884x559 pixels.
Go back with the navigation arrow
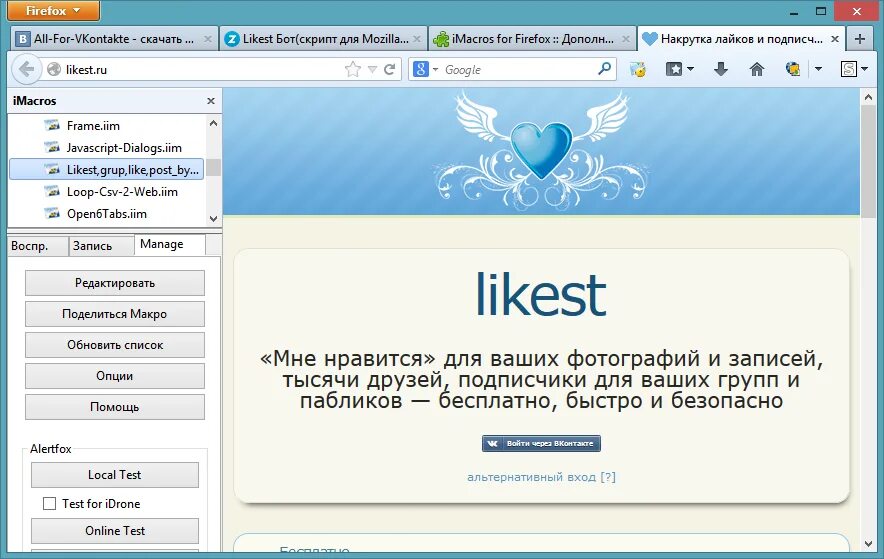26,69
